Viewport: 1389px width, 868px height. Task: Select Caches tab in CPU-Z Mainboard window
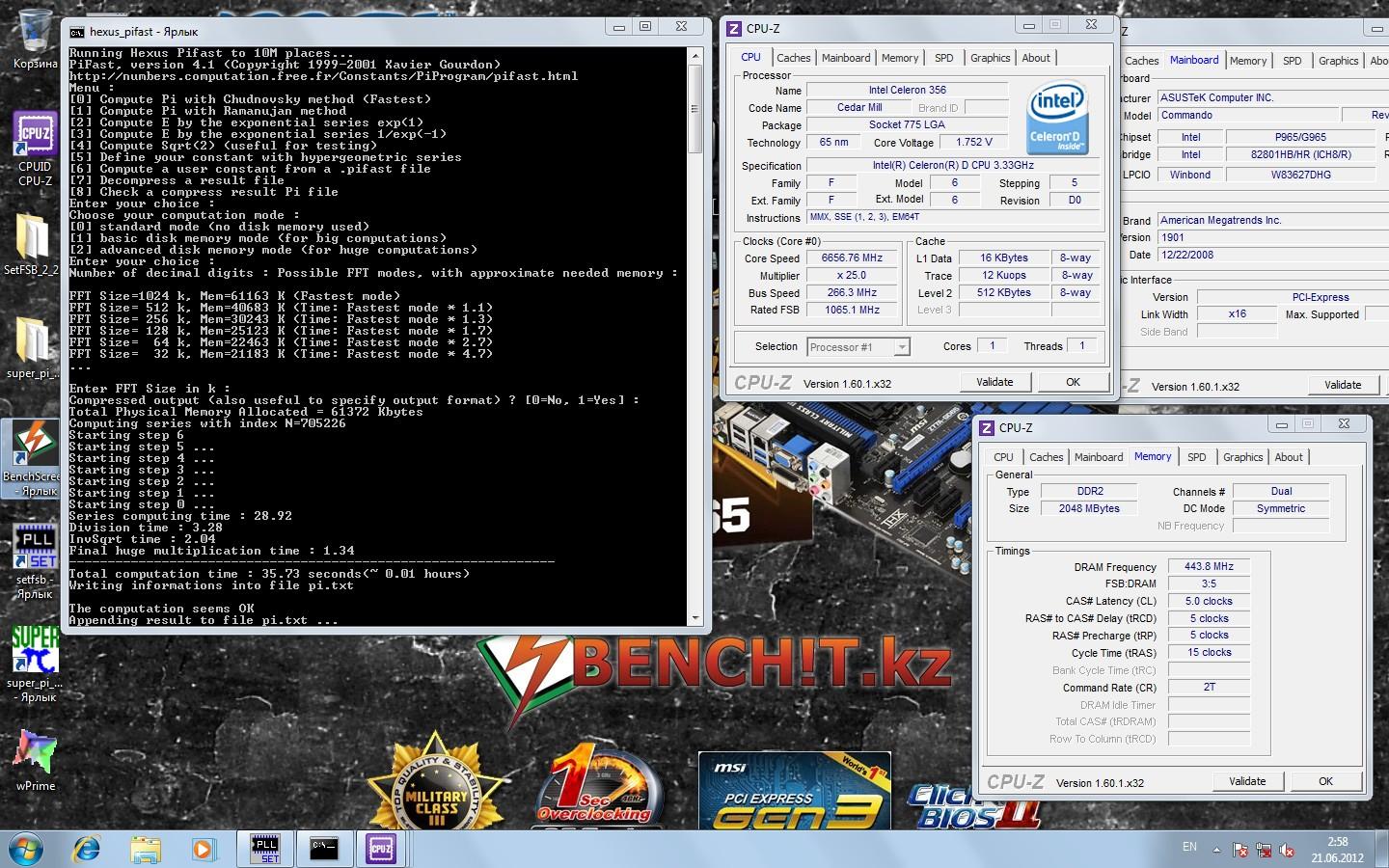click(x=1142, y=61)
